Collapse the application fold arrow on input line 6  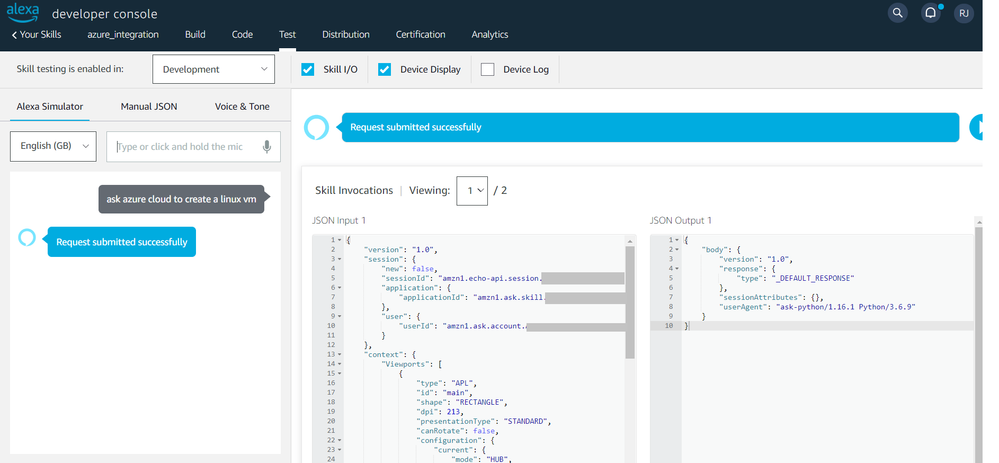tap(340, 288)
